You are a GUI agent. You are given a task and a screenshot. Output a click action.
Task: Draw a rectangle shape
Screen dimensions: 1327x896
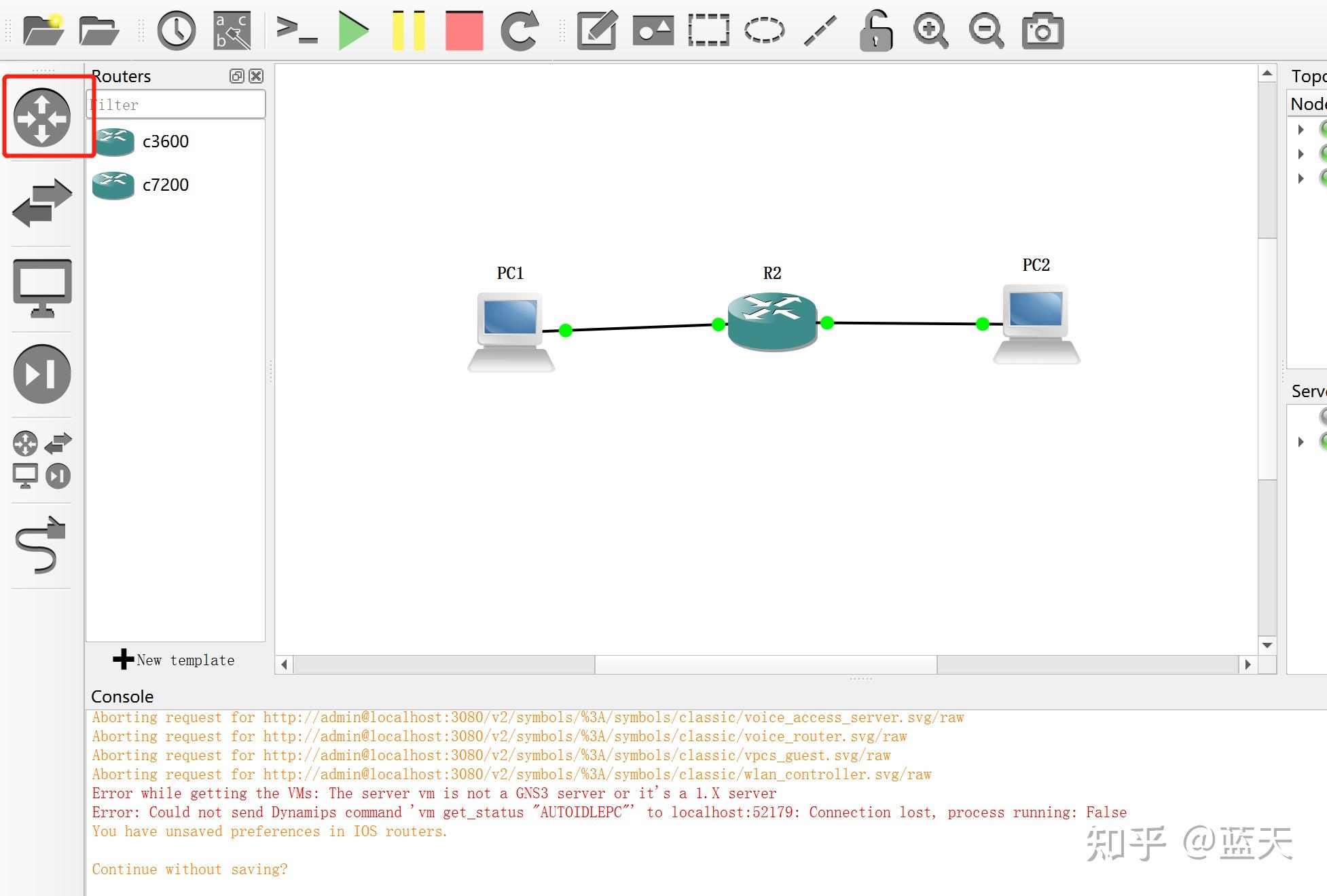pos(708,31)
